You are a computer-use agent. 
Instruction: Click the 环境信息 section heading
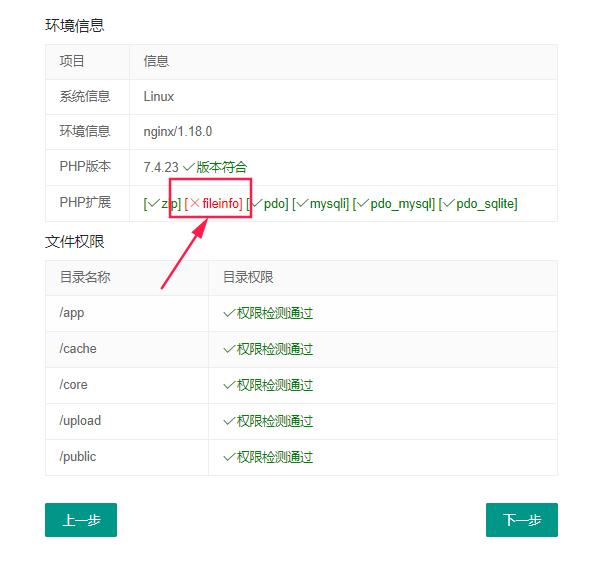coord(74,26)
